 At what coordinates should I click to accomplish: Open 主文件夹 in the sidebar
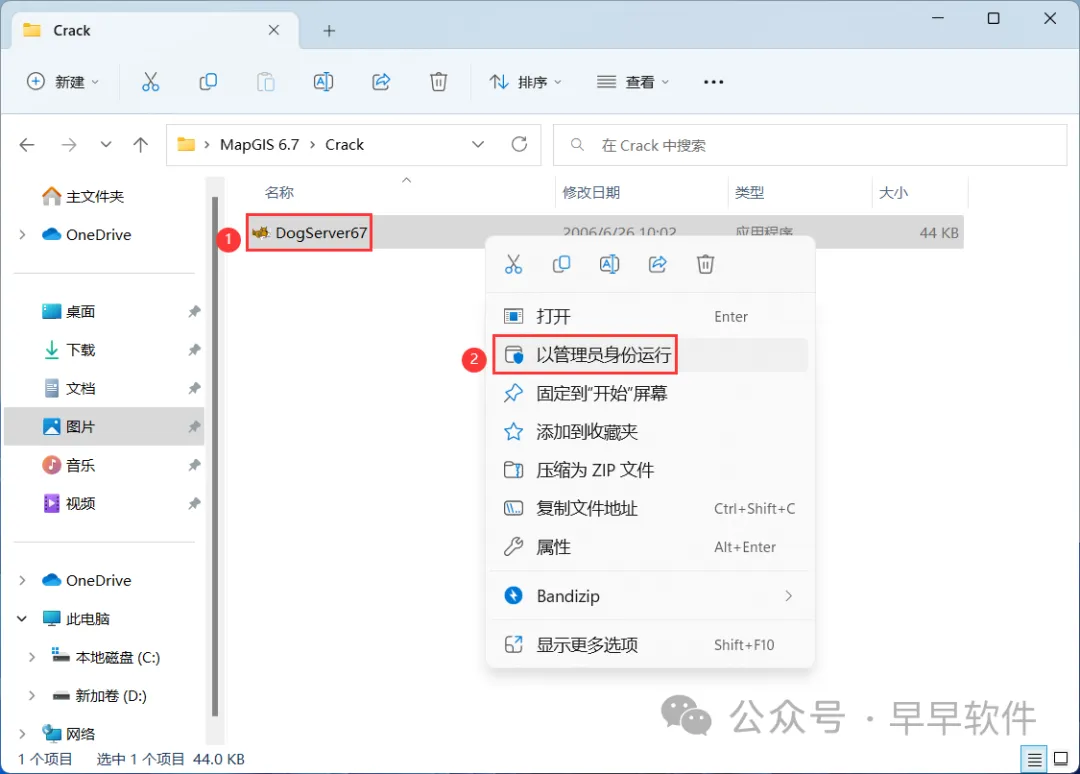point(83,197)
